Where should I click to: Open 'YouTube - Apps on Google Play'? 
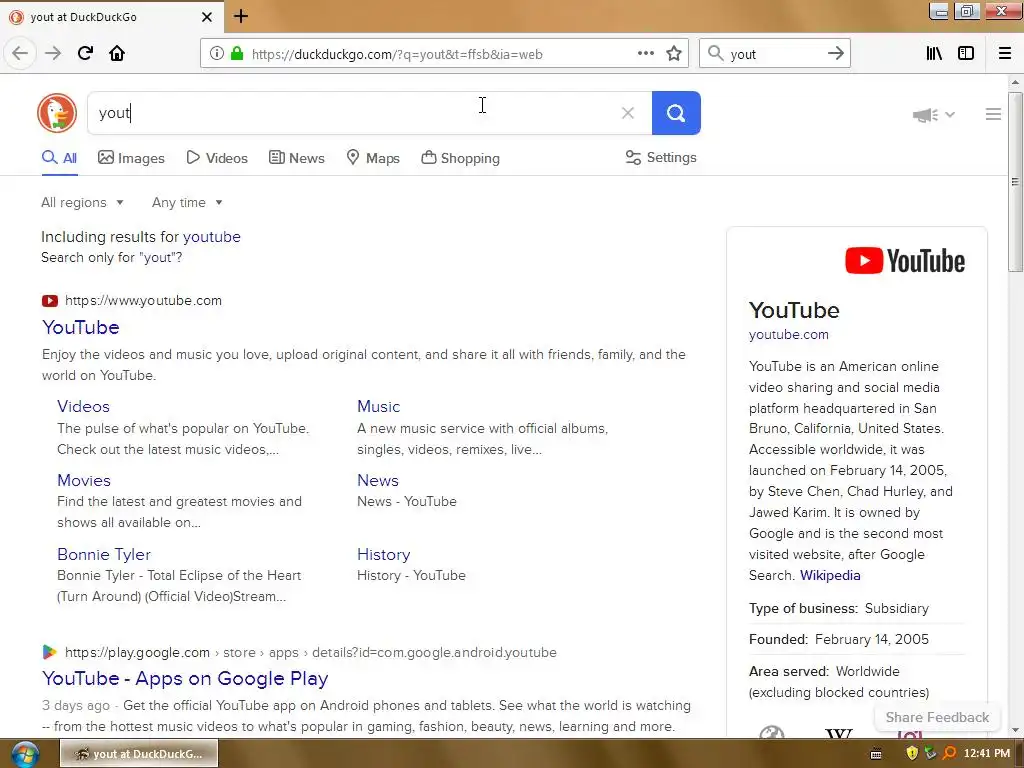pyautogui.click(x=185, y=679)
